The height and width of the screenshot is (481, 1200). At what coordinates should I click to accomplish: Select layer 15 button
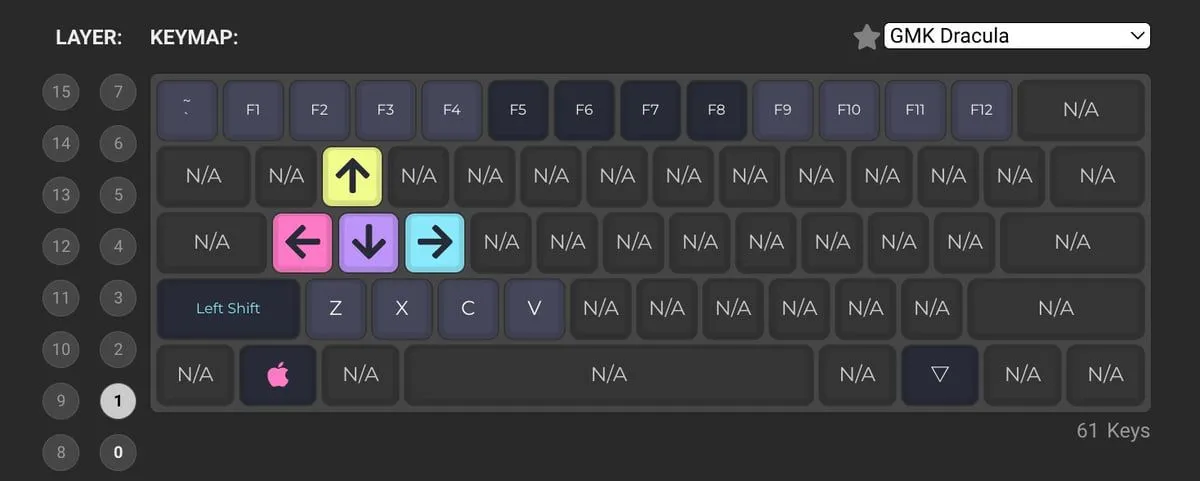61,92
